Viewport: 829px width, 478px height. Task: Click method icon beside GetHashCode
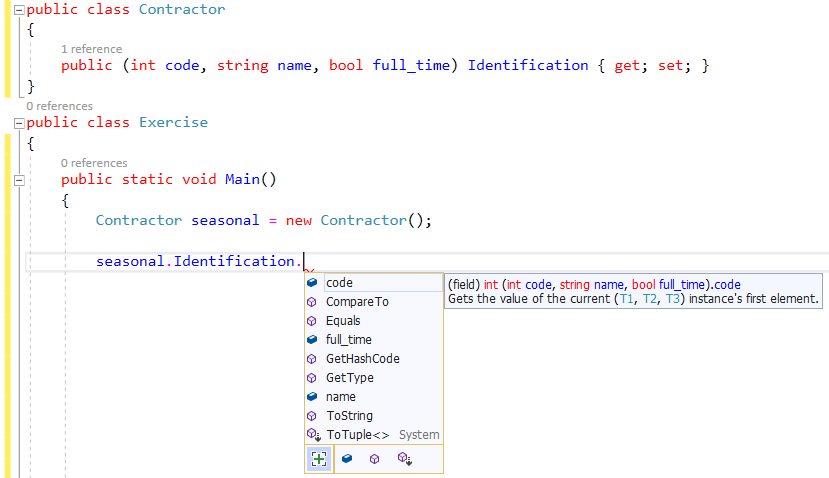pos(312,359)
